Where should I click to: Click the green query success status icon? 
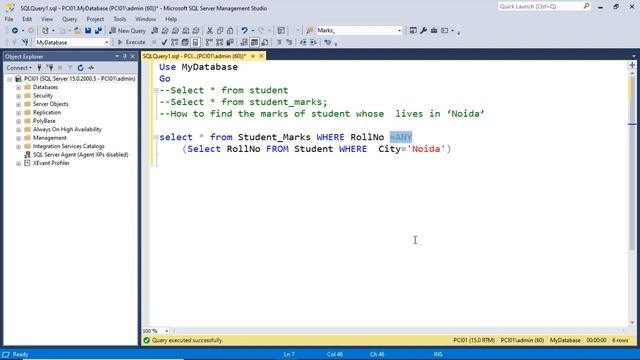[x=147, y=340]
